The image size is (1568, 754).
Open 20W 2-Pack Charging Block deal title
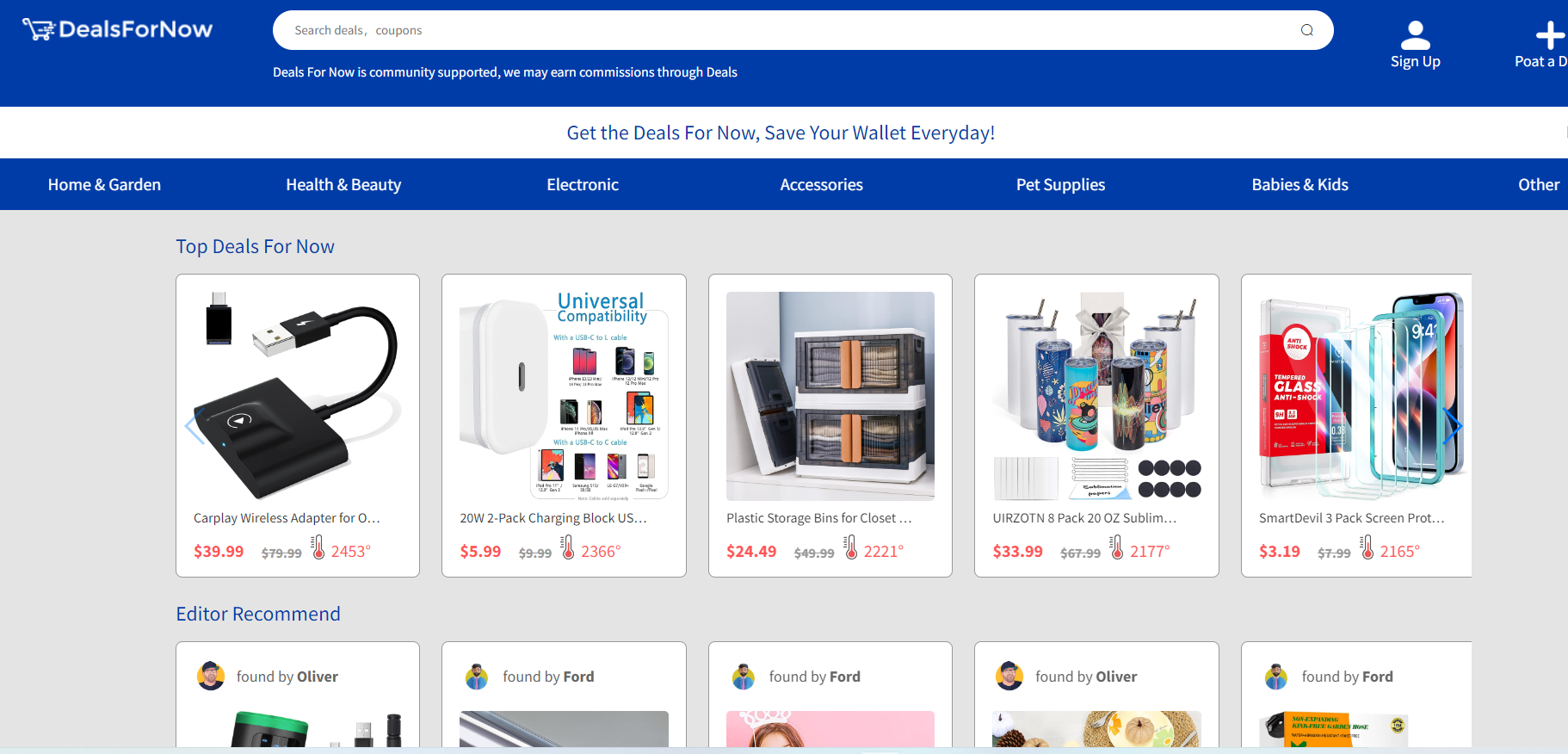coord(553,518)
